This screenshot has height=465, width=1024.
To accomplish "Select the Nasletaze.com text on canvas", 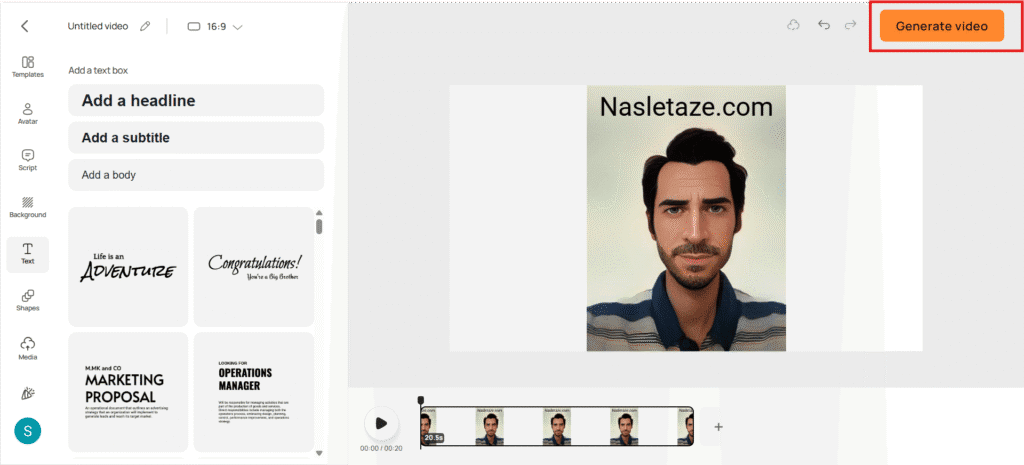I will (x=686, y=107).
